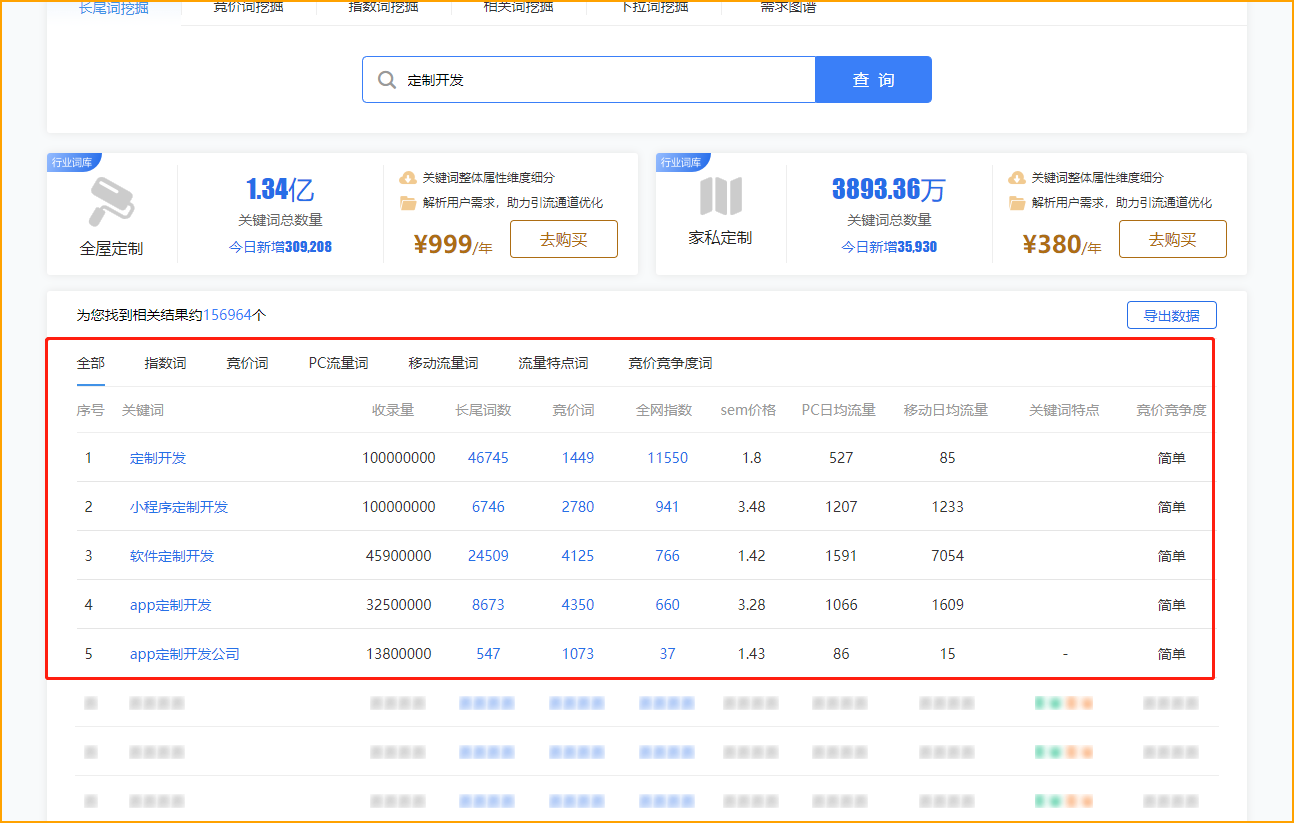This screenshot has width=1294, height=823.
Task: Click bid word count 4125
Action: (x=578, y=556)
